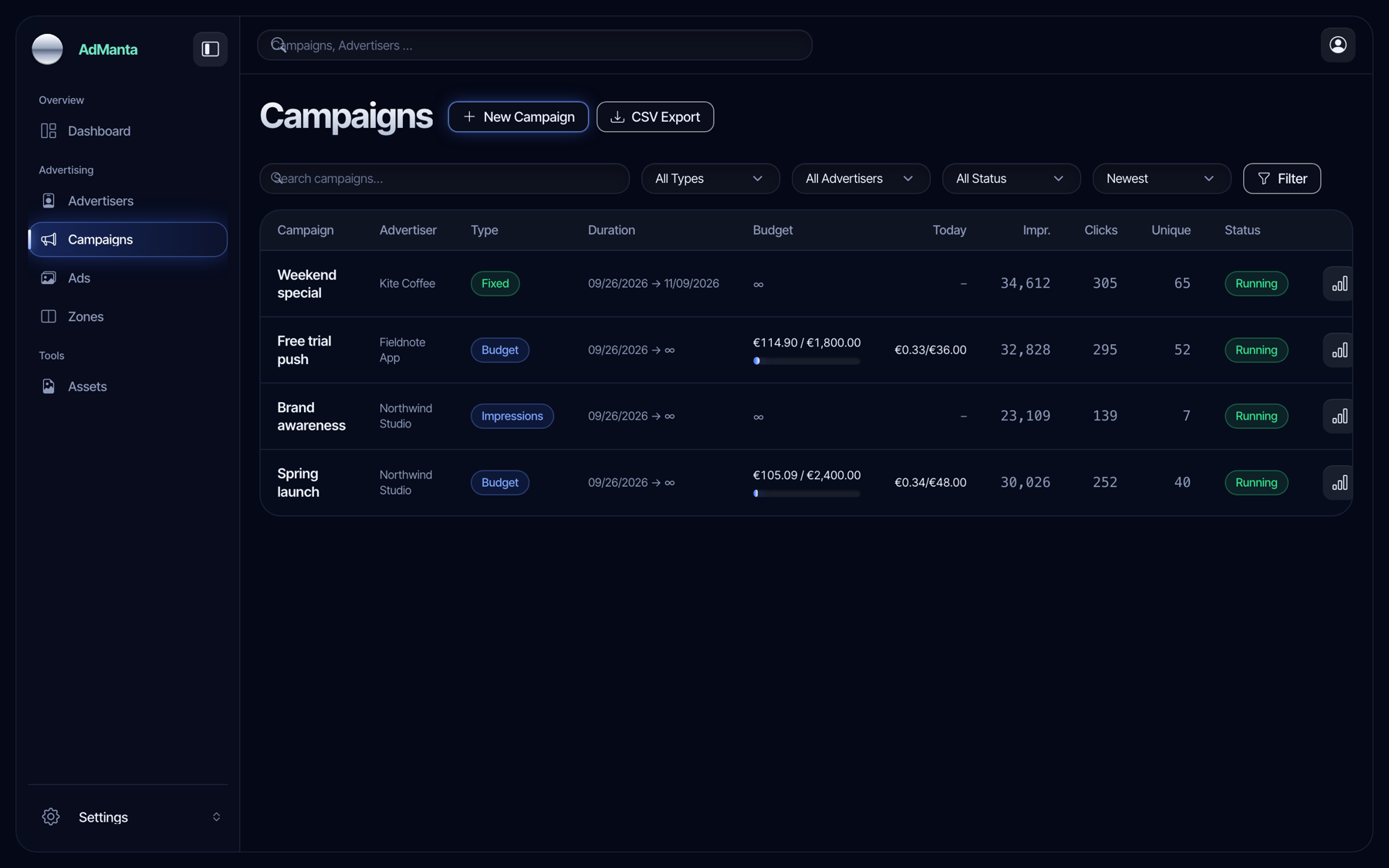Image resolution: width=1389 pixels, height=868 pixels.
Task: Click the Impr. column header
Action: coord(1036,230)
